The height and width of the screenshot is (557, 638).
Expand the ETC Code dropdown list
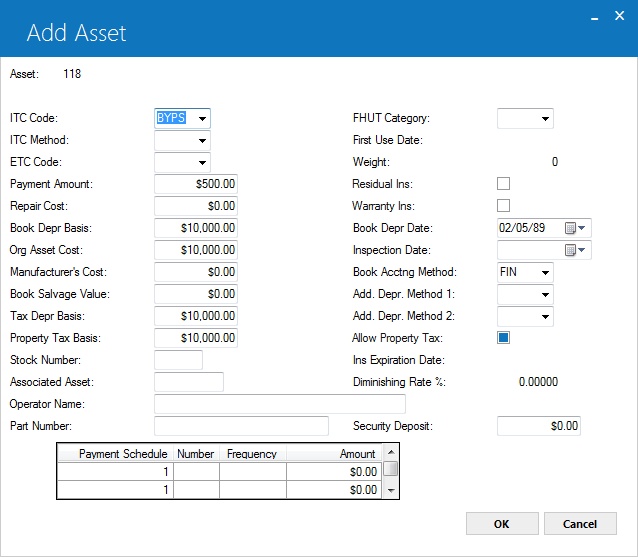click(x=202, y=163)
